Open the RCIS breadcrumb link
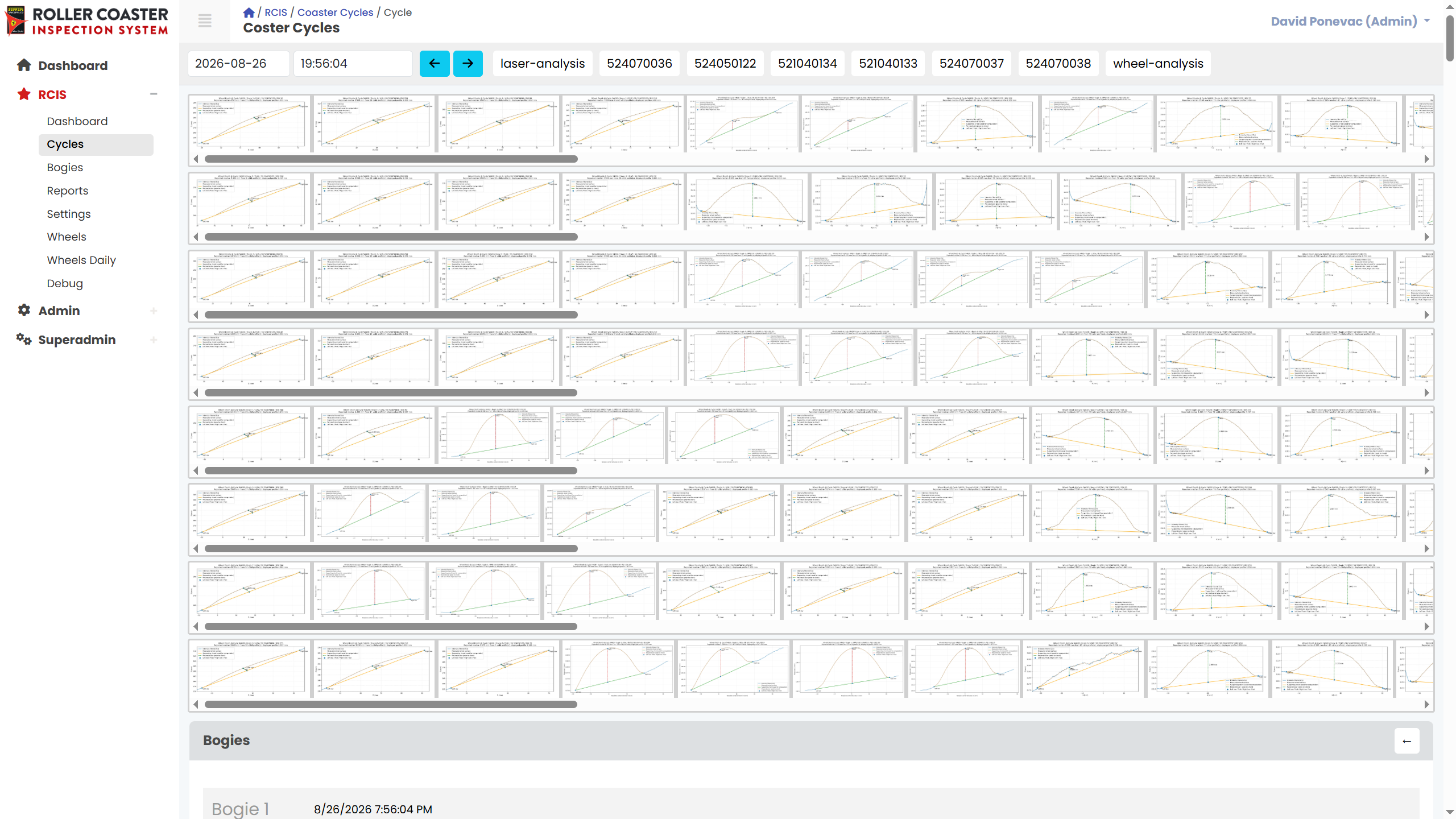Image resolution: width=1456 pixels, height=819 pixels. tap(276, 13)
